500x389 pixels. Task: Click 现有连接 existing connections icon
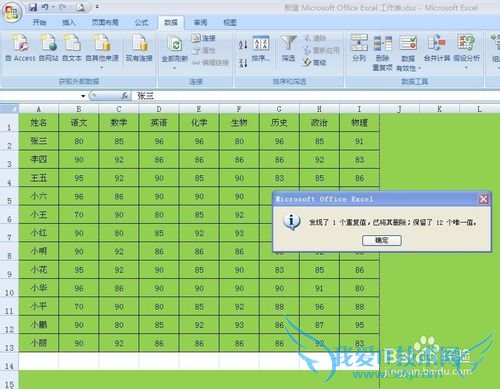click(x=139, y=48)
